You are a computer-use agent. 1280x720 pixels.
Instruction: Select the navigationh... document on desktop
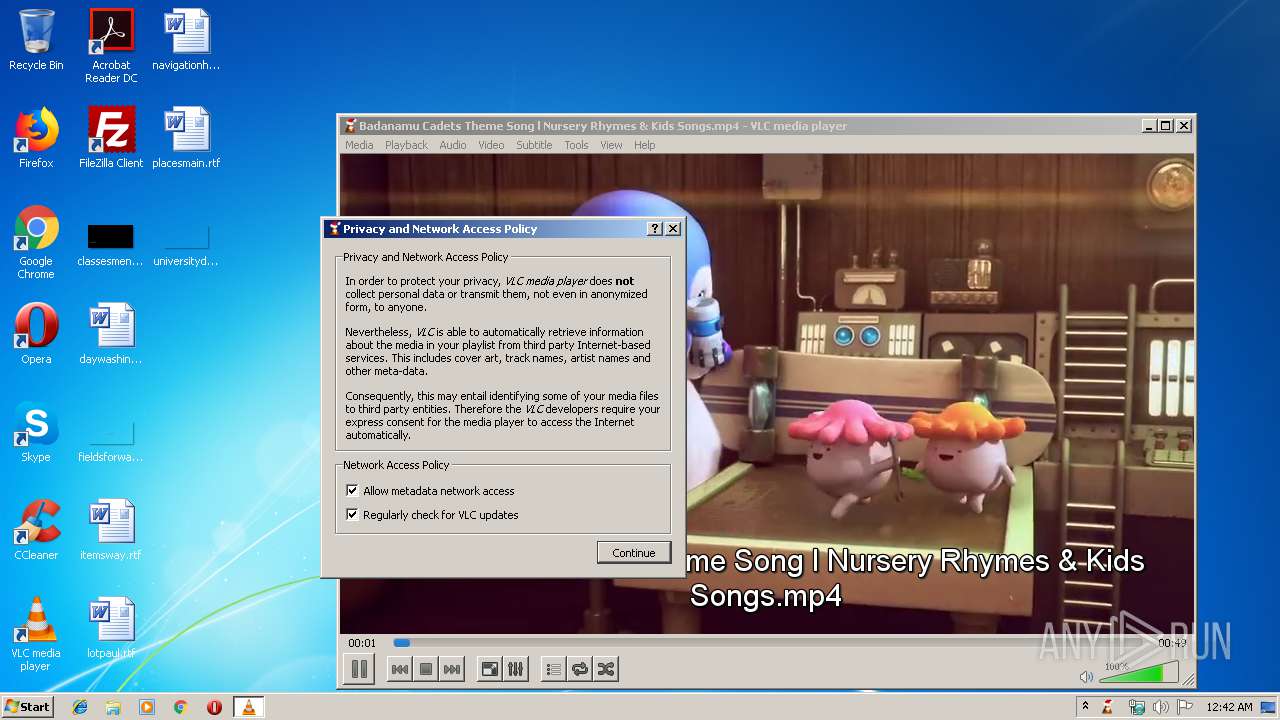(186, 40)
